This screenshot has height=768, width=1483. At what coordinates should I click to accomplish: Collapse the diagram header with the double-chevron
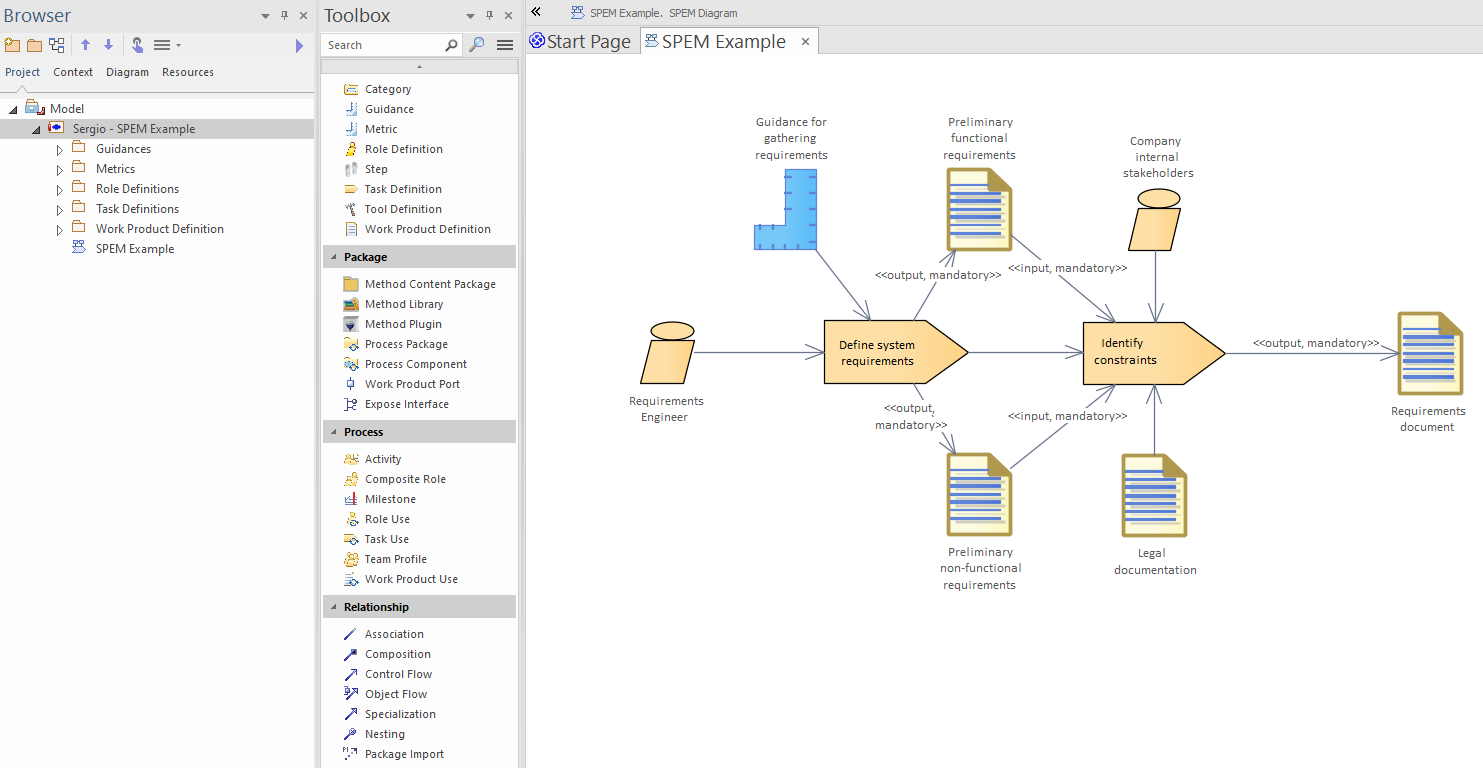[536, 13]
